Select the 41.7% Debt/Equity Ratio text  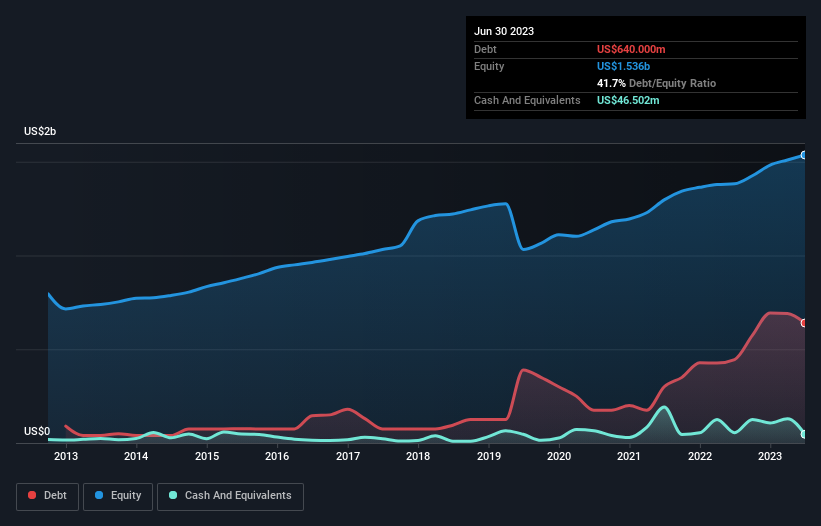(x=656, y=83)
